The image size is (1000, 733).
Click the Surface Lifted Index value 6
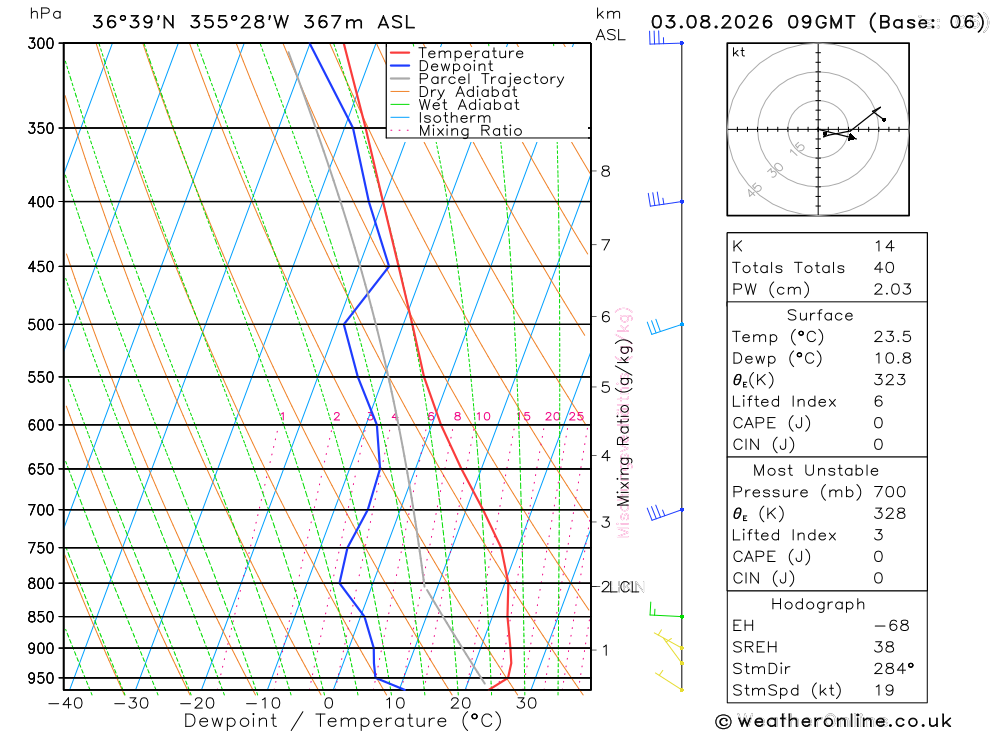878,402
